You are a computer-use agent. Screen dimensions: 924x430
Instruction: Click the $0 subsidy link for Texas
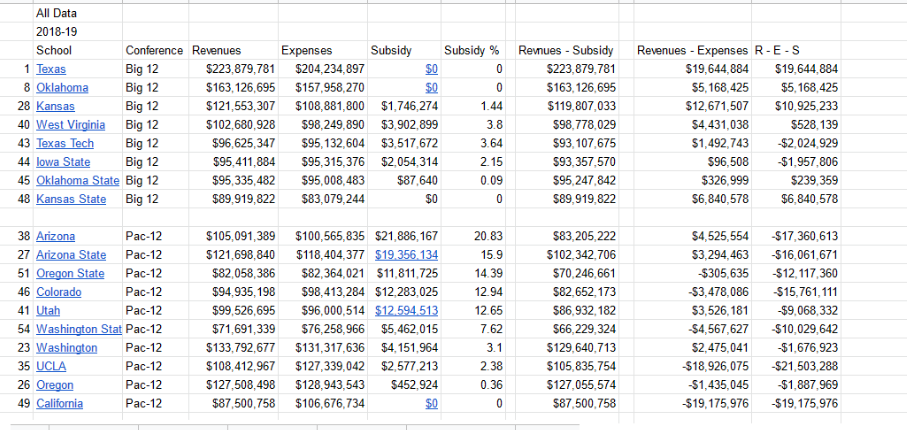coord(431,69)
